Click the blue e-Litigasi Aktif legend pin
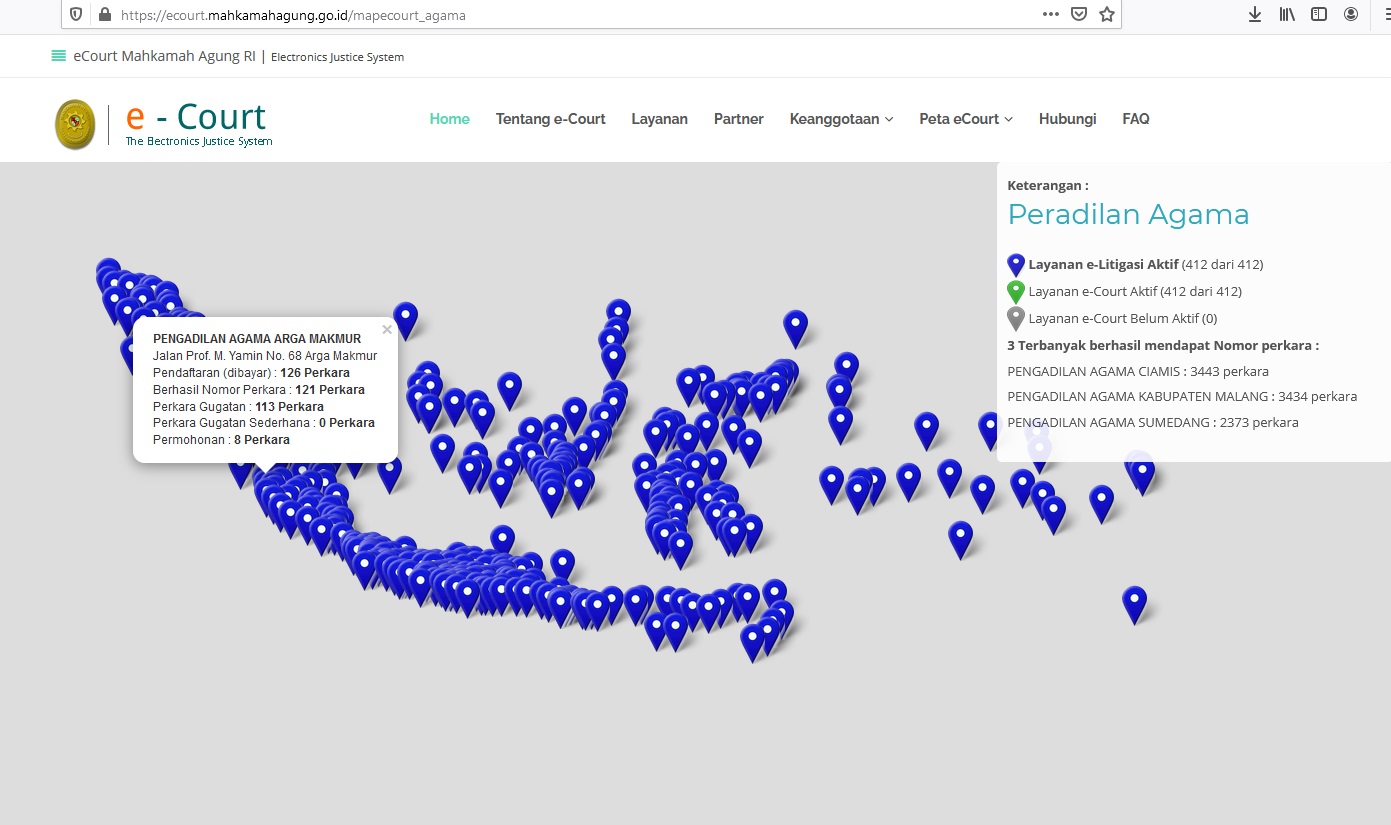The image size is (1391, 825). click(x=1016, y=265)
